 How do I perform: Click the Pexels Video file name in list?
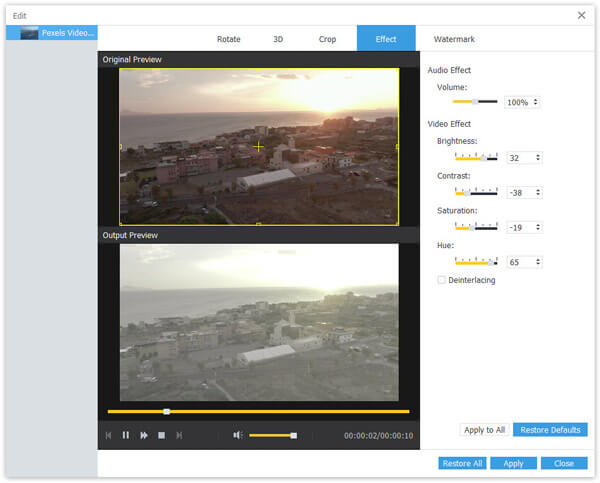coord(68,33)
